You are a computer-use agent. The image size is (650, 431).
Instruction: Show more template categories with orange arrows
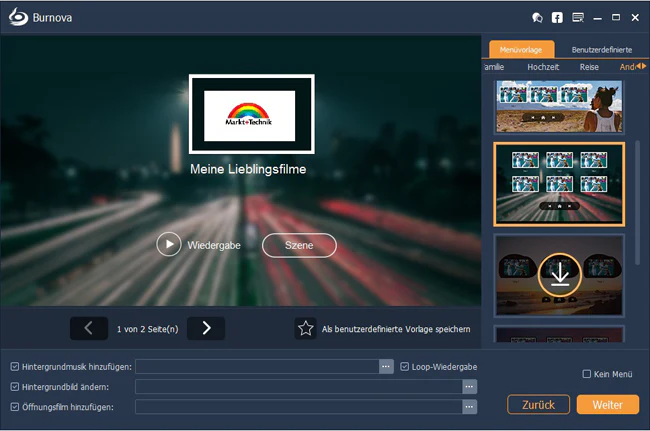point(641,66)
